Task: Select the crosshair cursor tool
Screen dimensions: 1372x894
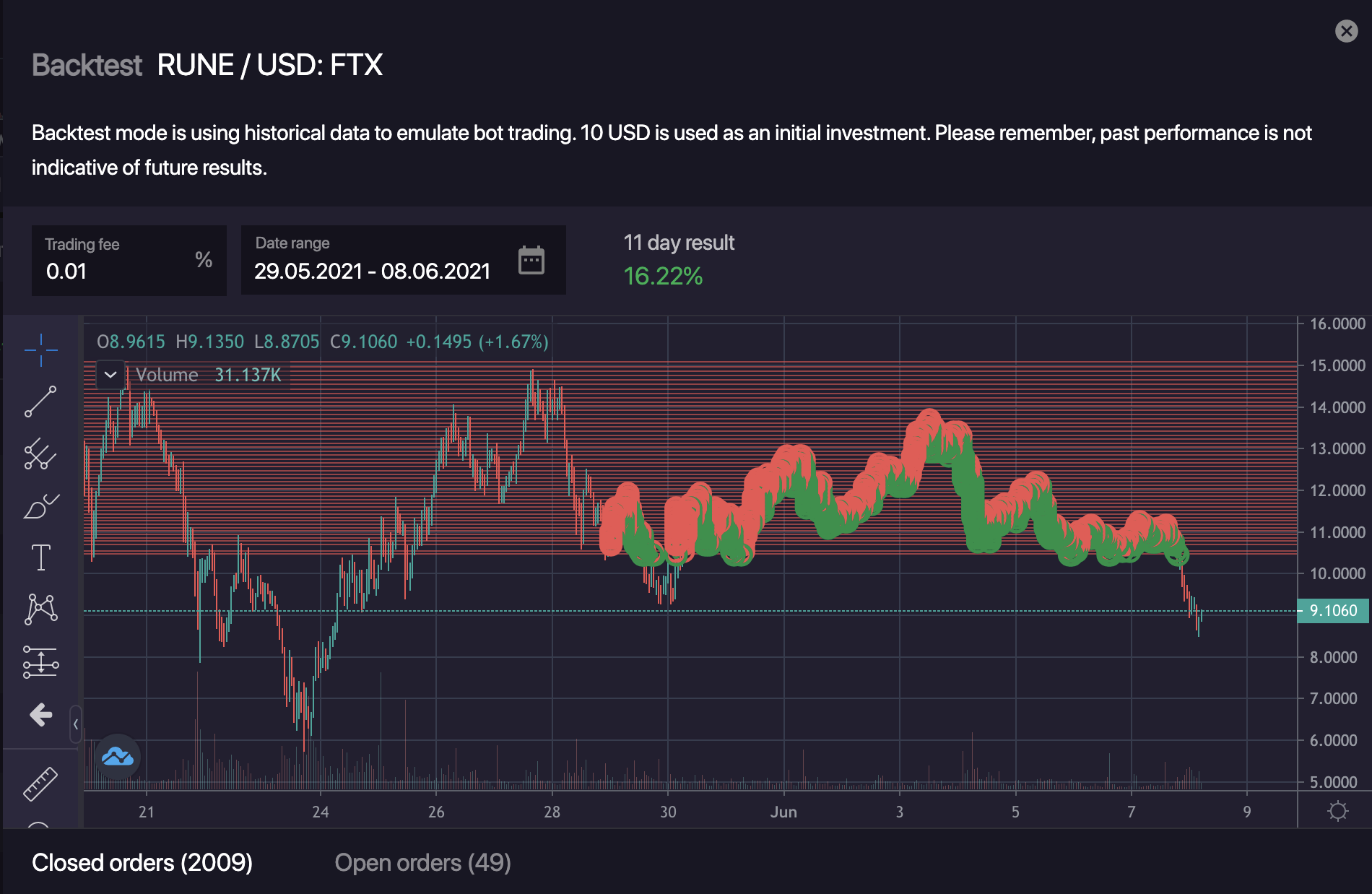Action: coord(40,350)
